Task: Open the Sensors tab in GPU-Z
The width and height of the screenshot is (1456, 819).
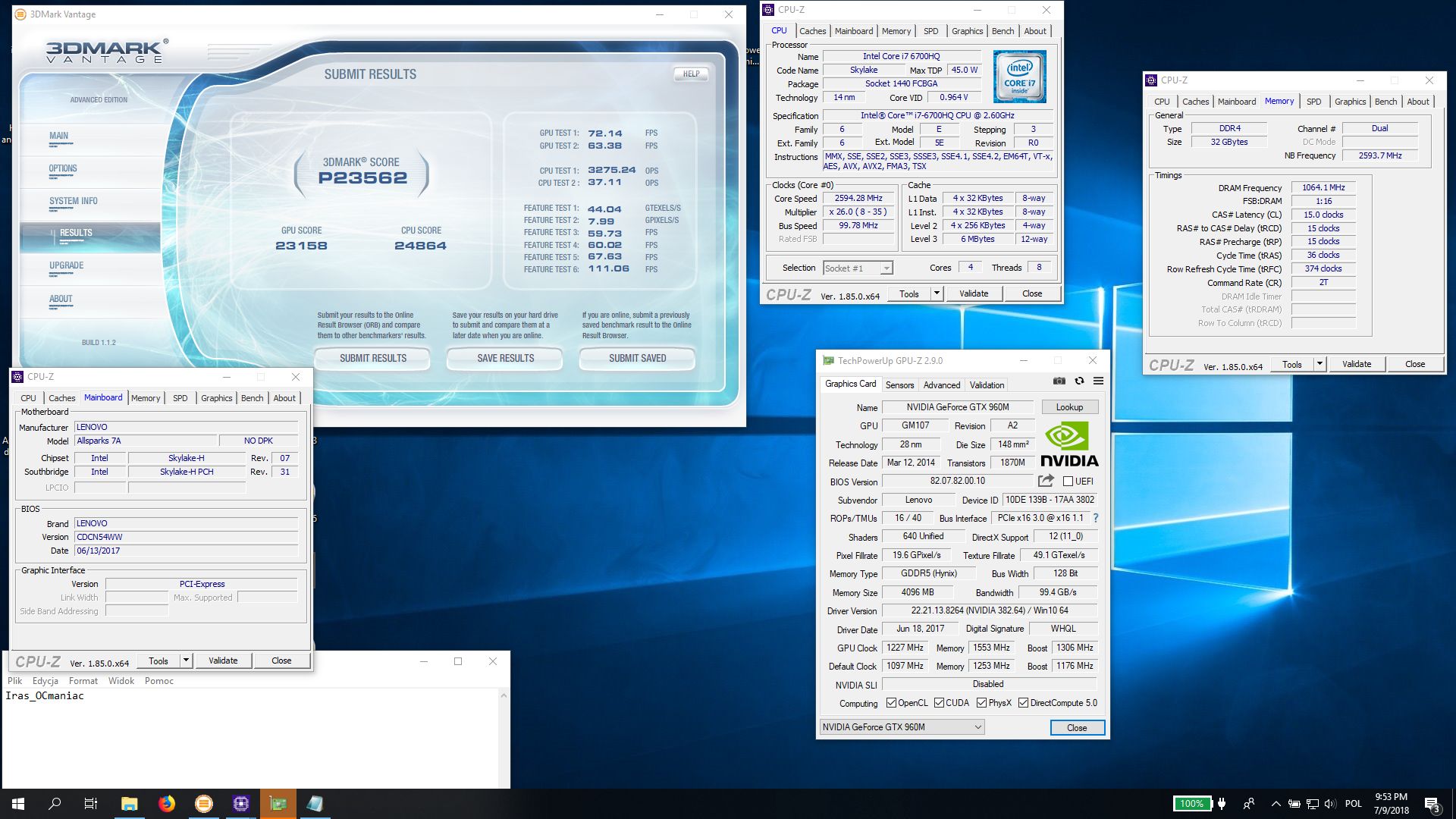Action: [x=899, y=385]
